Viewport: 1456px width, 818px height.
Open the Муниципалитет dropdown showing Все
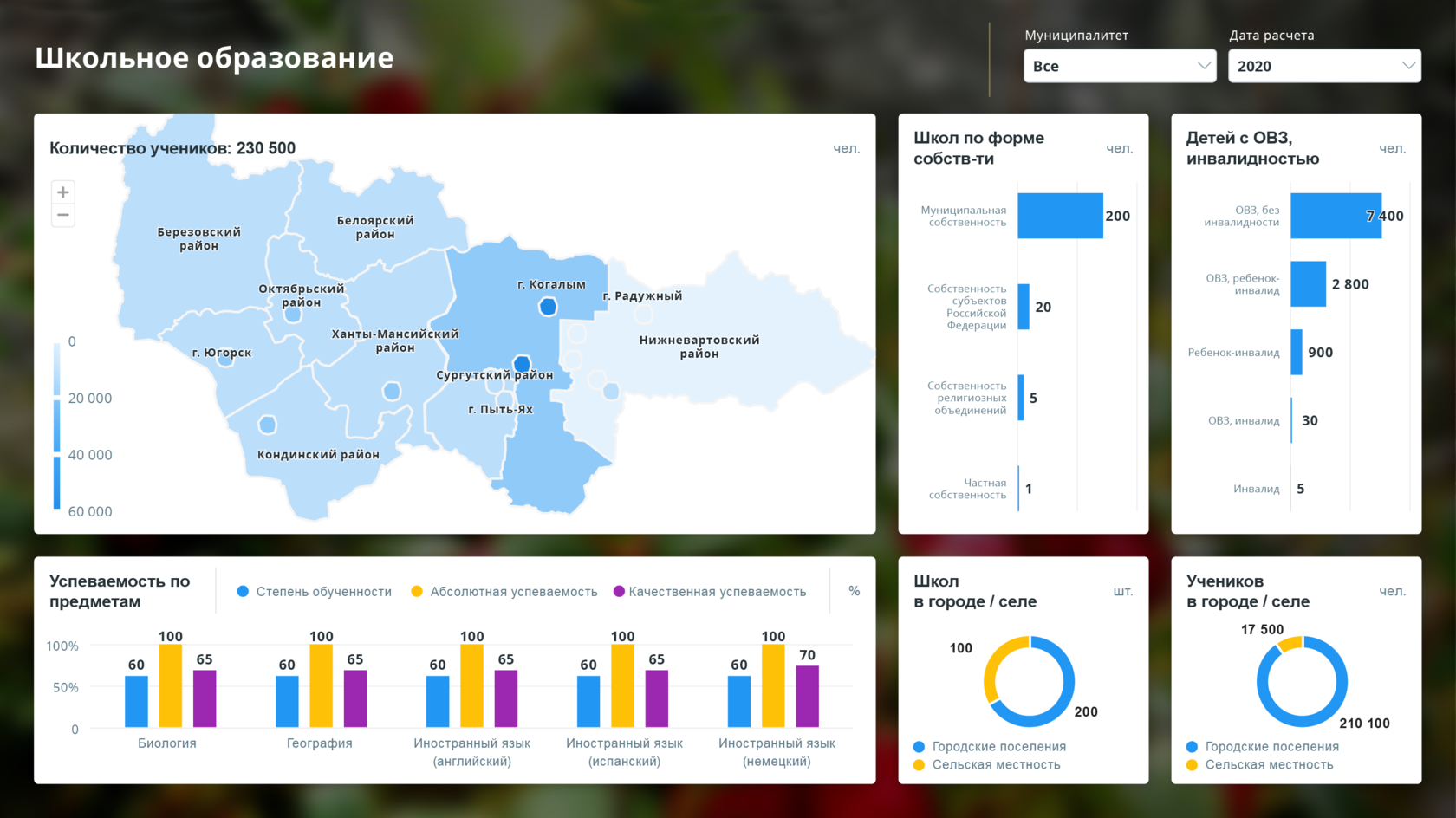coord(1120,66)
